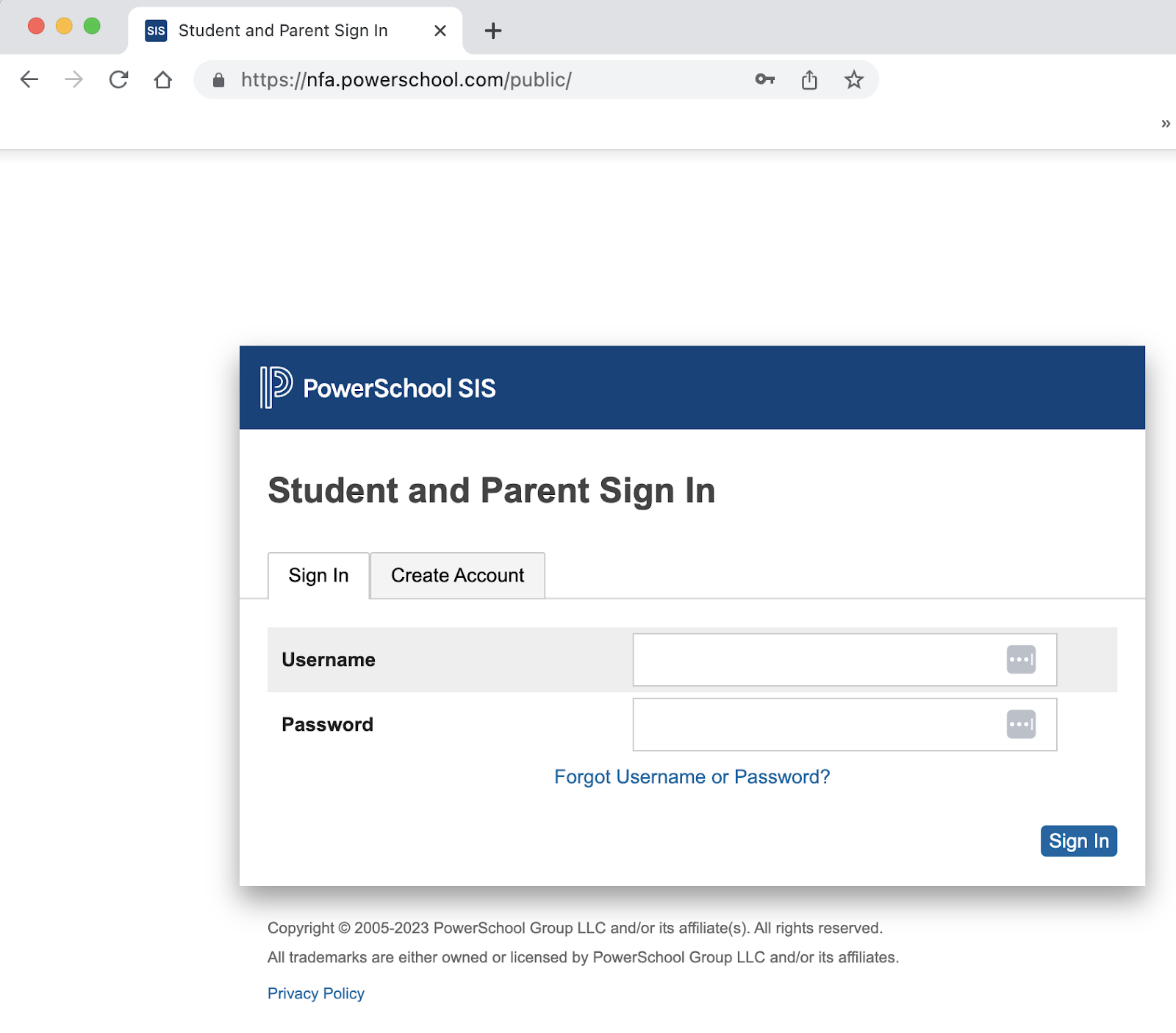1176x1033 pixels.
Task: Click the address bar URL
Action: pos(406,79)
